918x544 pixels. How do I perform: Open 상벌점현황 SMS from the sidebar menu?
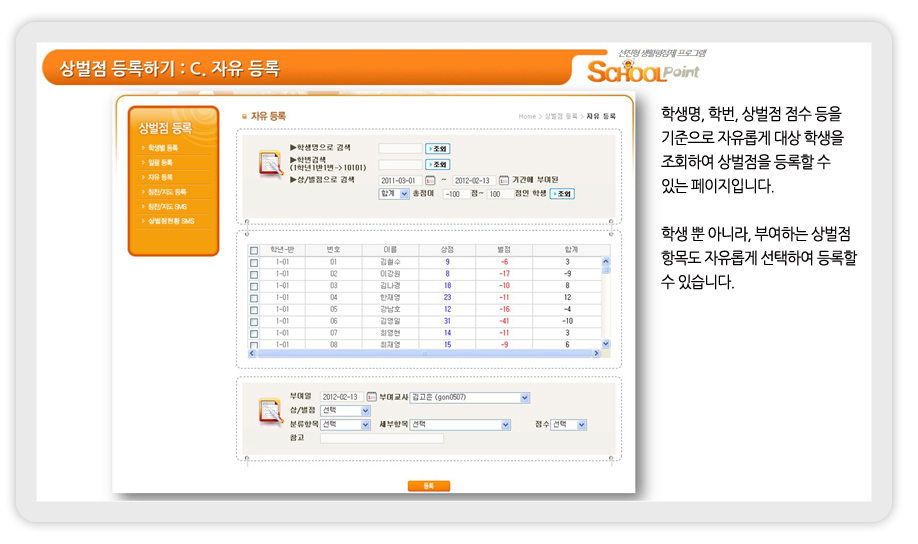tap(172, 220)
